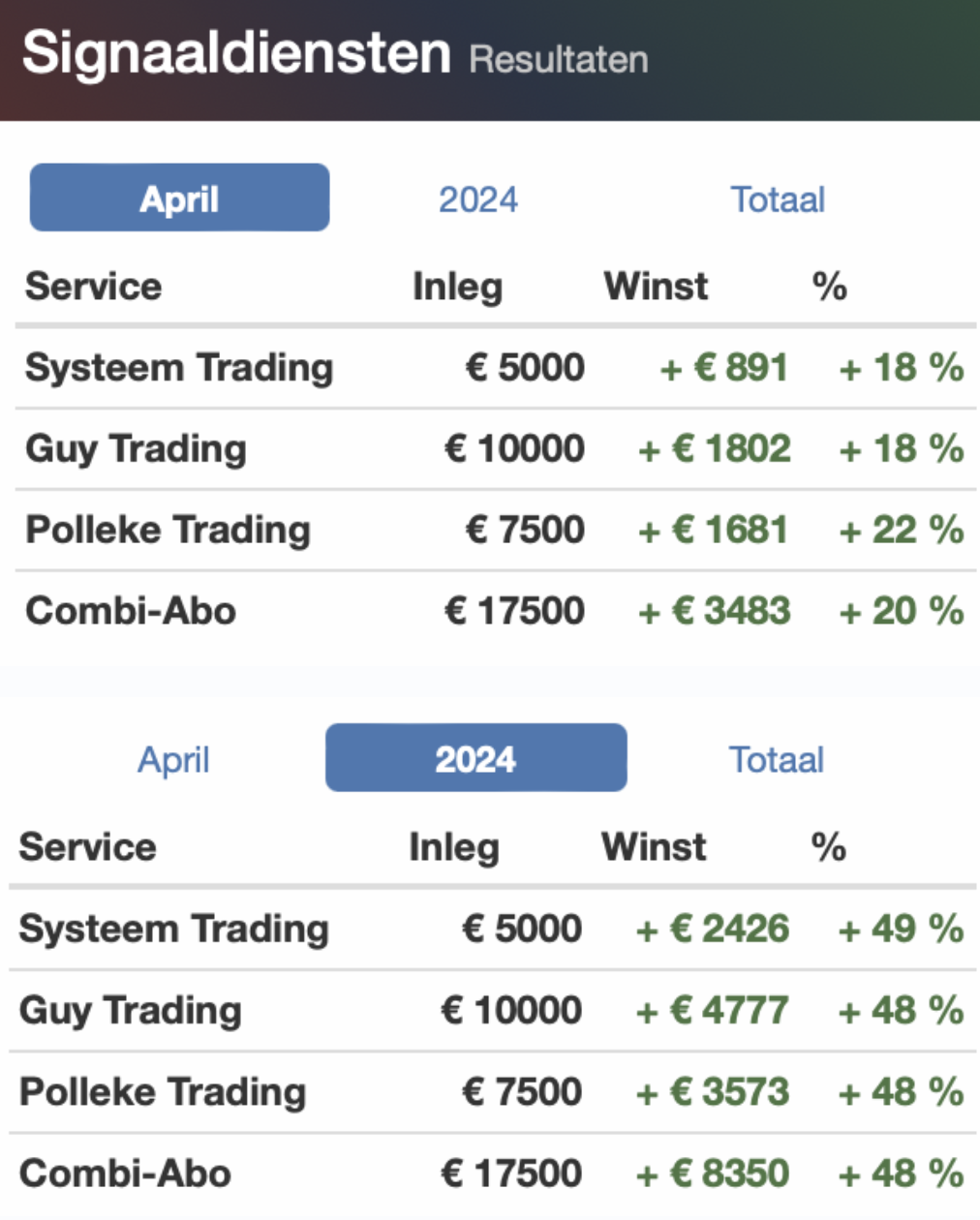
Task: Select Combi-Abo row in the 2024 table
Action: [492, 1173]
